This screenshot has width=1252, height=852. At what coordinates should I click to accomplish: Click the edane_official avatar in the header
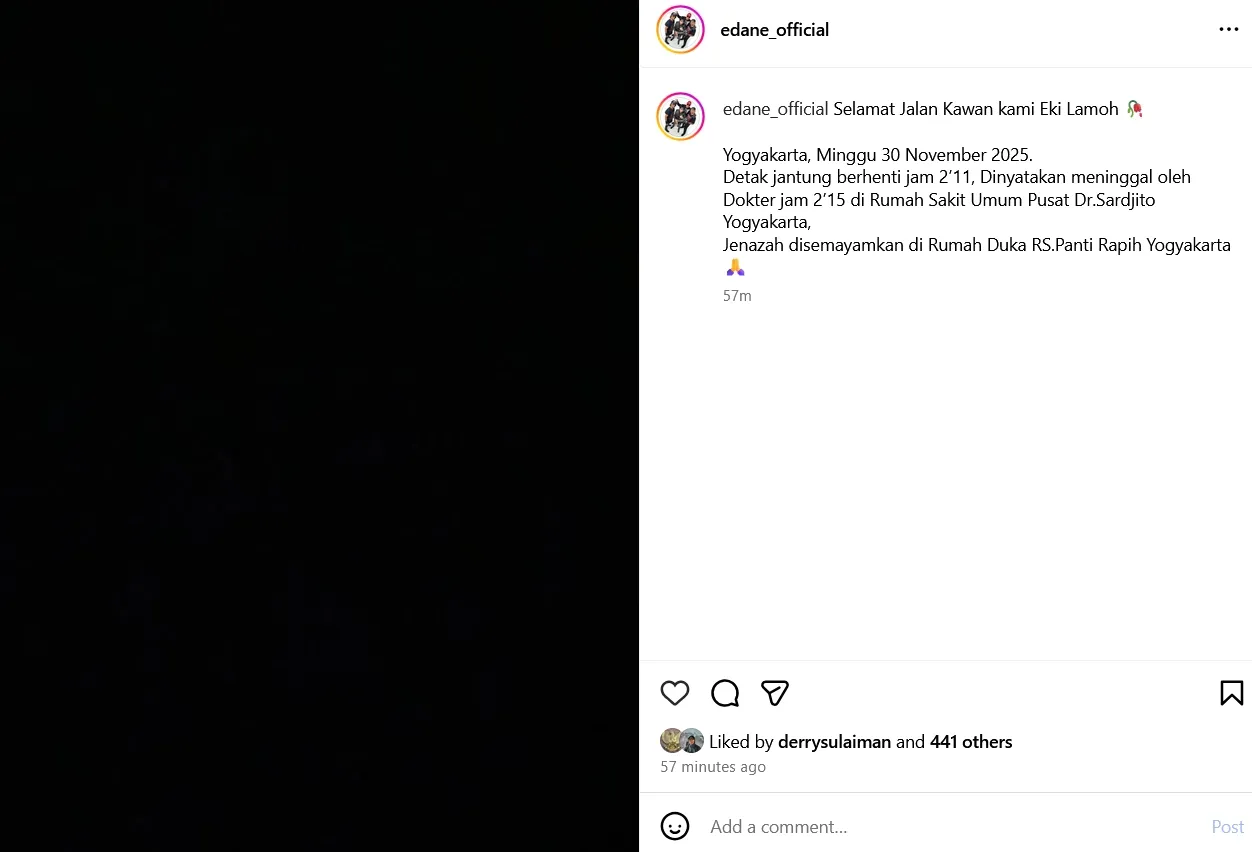[680, 30]
